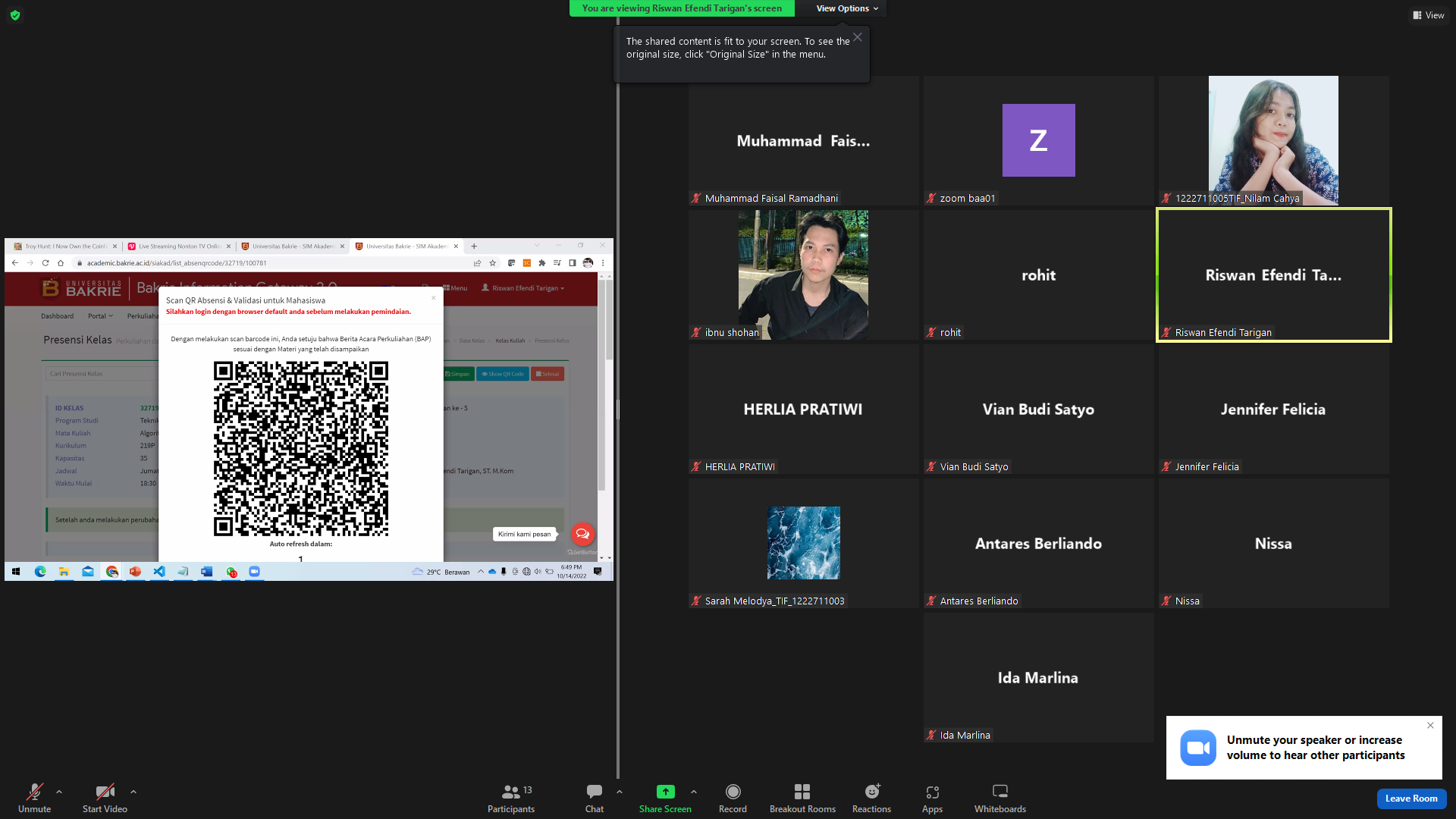The image size is (1456, 819).
Task: Open Visual Studio Code from shared taskbar
Action: coord(159,572)
